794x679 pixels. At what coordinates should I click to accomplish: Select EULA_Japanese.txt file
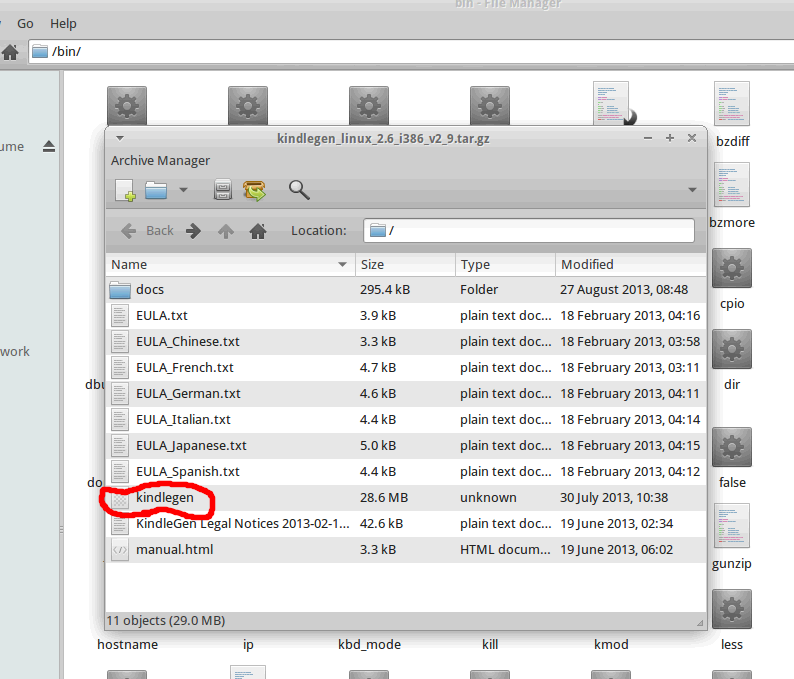[x=406, y=446]
